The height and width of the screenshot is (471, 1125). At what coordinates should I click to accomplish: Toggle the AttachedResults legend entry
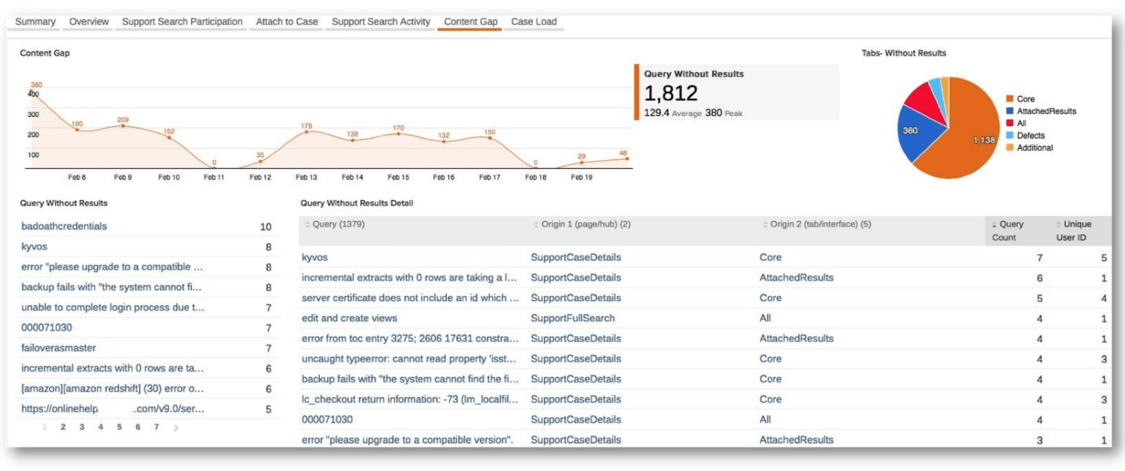(1045, 112)
